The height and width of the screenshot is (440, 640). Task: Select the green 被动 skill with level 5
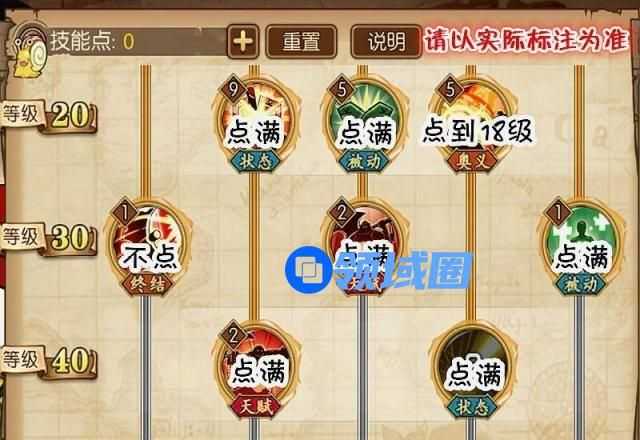click(363, 122)
